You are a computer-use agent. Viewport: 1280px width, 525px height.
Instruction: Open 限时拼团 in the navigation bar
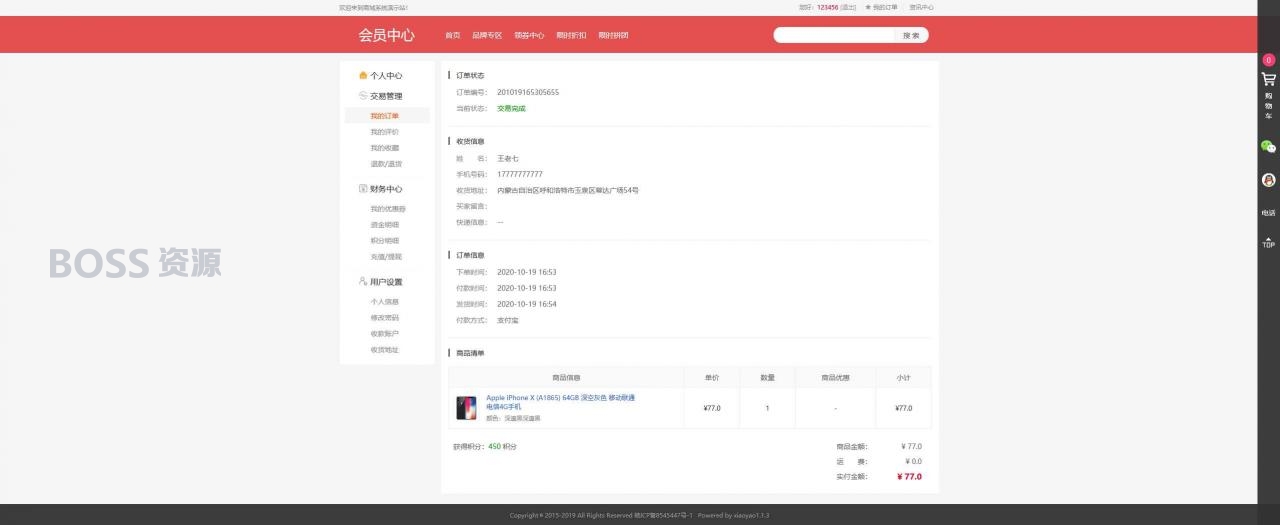point(613,35)
